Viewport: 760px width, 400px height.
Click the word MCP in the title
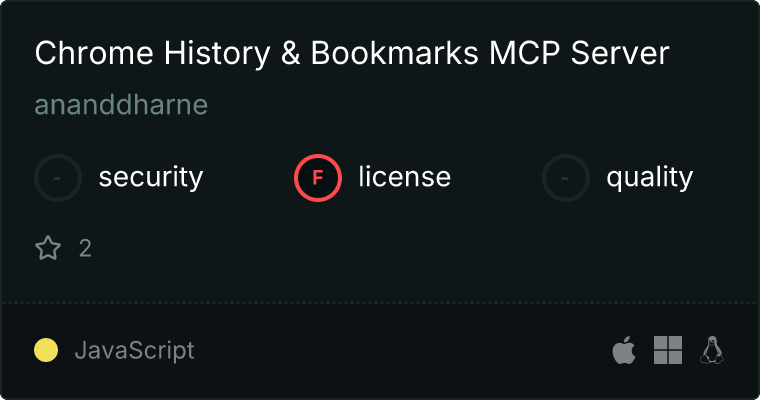[525, 53]
